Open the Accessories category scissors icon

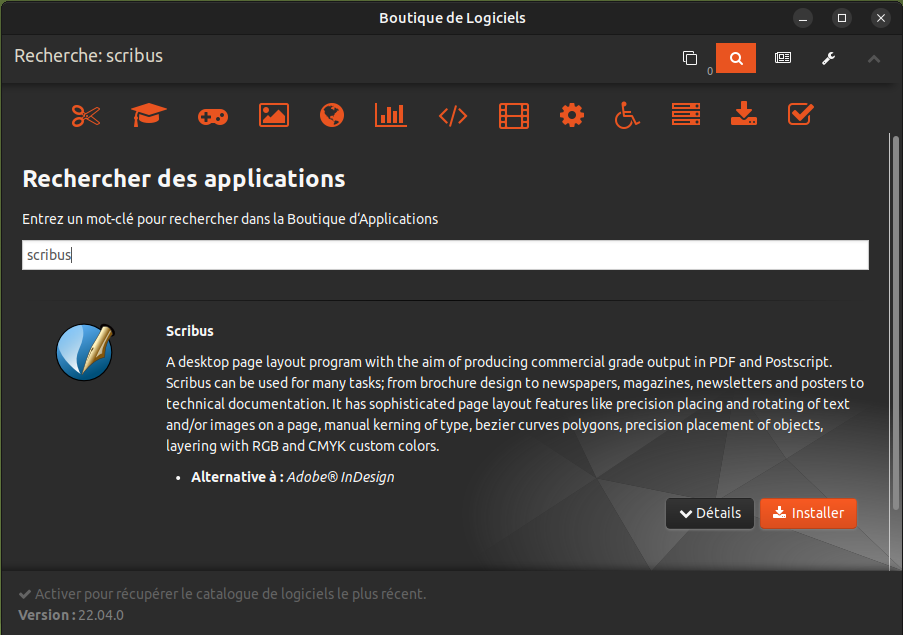(x=86, y=116)
